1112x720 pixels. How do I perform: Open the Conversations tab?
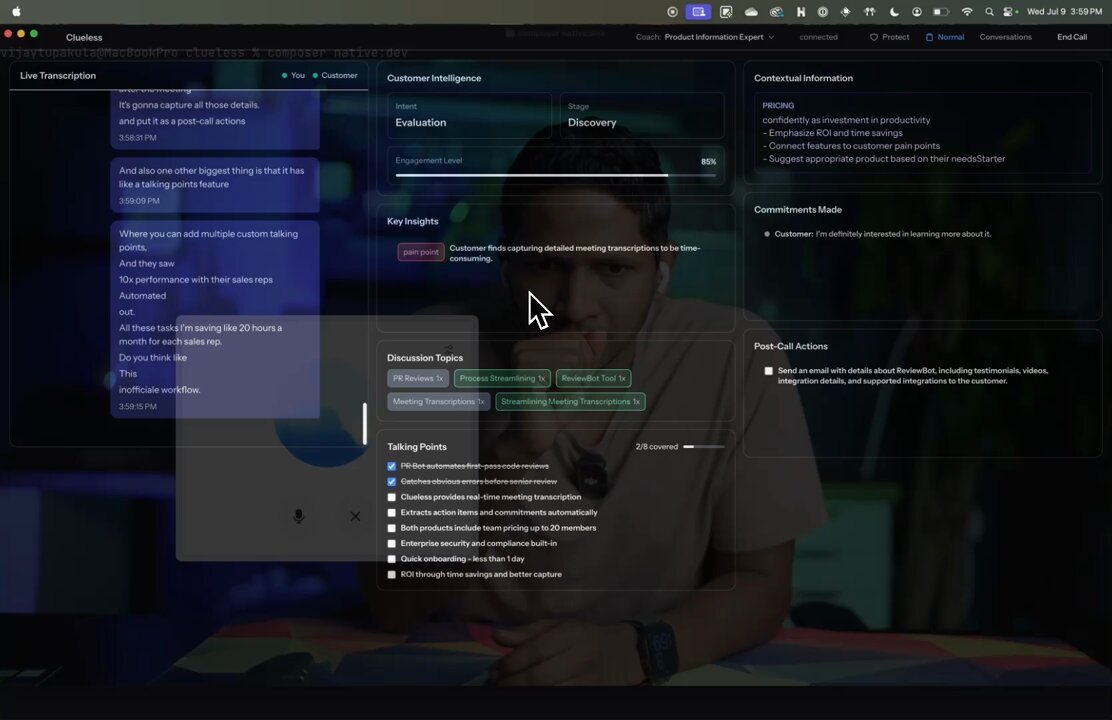click(x=1005, y=37)
